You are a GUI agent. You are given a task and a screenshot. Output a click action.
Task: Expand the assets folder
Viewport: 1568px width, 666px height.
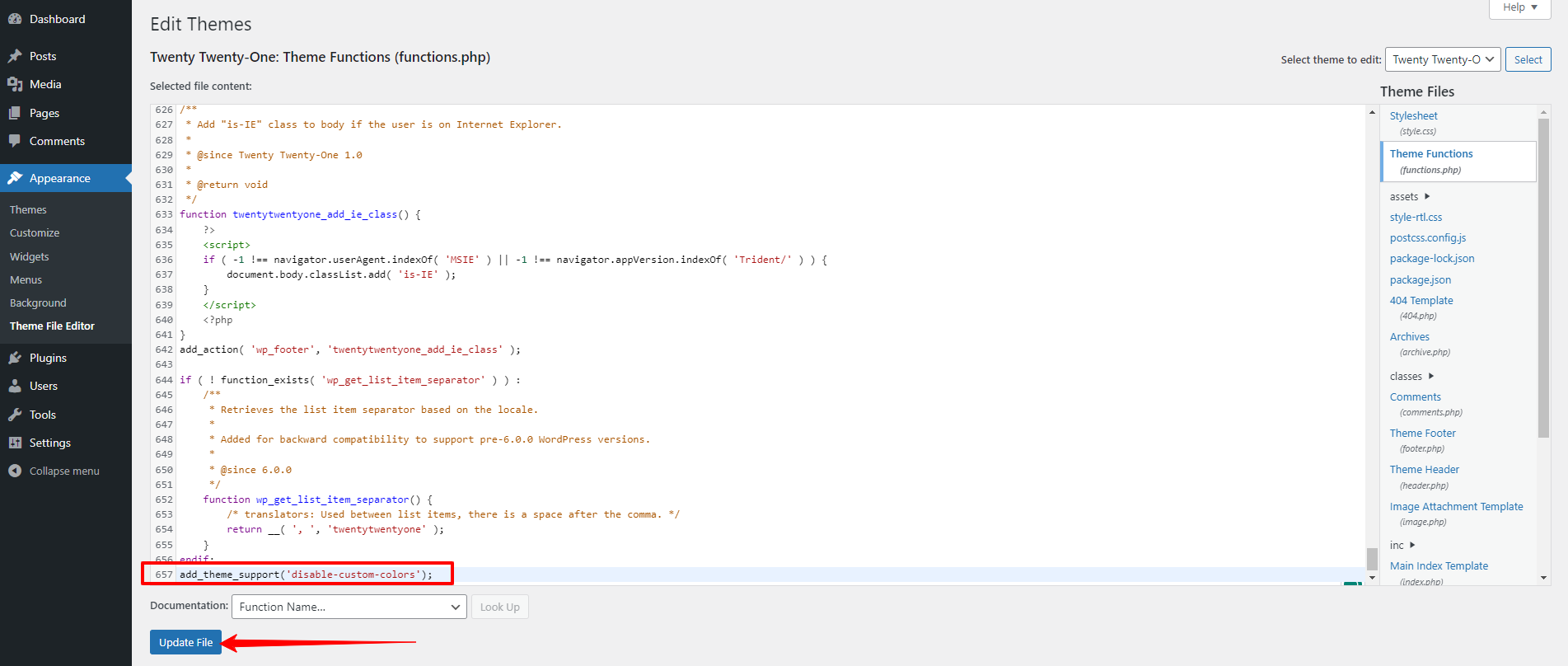tap(1409, 196)
